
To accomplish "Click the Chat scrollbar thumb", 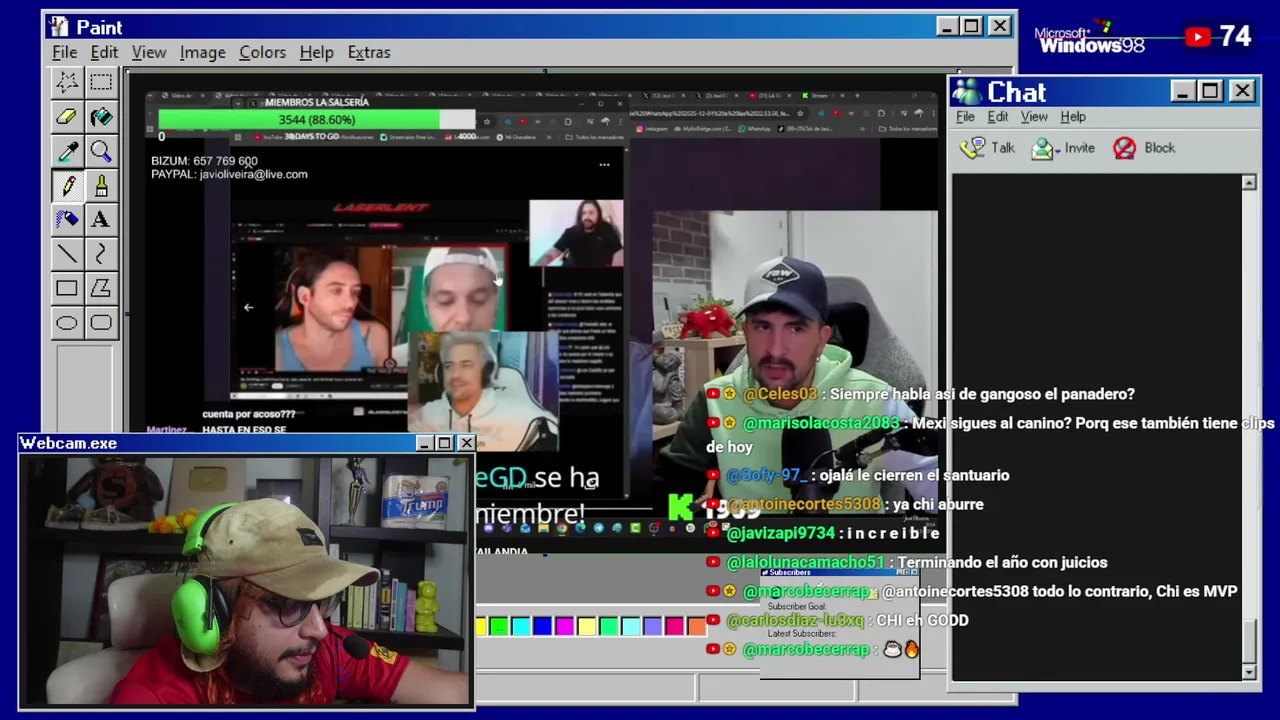I will (x=1249, y=641).
